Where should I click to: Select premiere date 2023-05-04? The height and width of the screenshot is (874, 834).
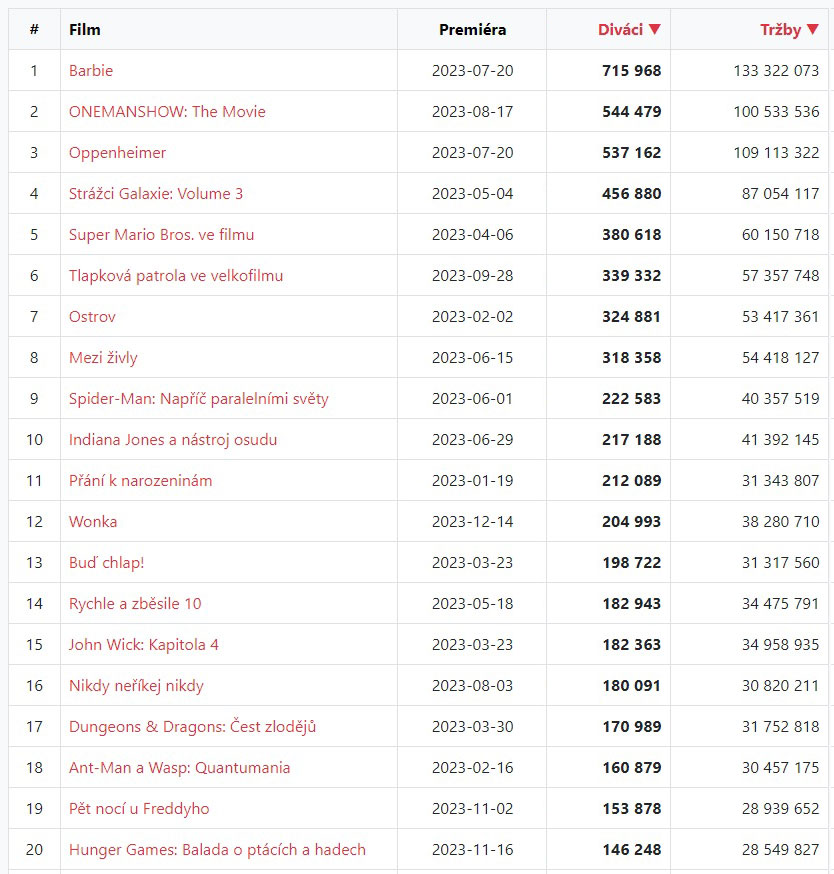coord(473,193)
